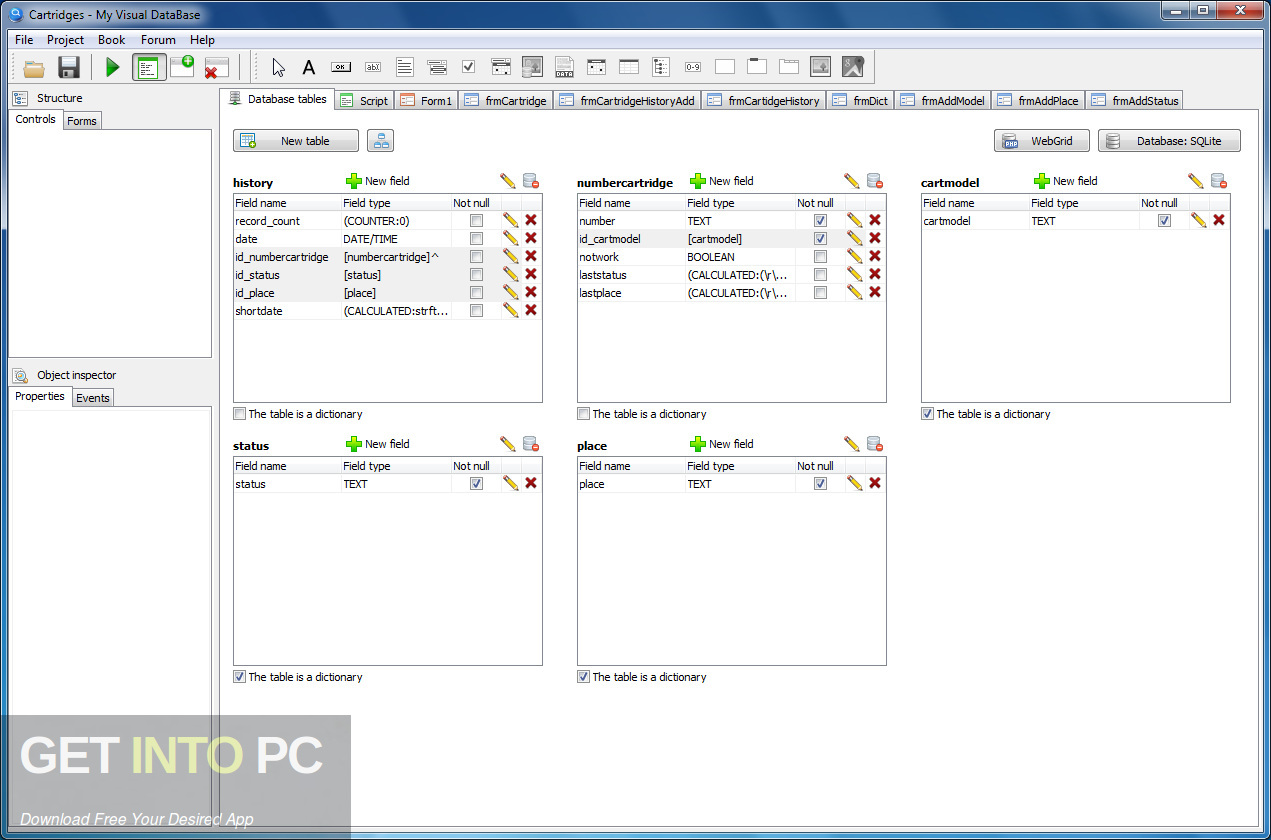
Task: Uncheck status 'The table is a dictionary'
Action: [239, 677]
